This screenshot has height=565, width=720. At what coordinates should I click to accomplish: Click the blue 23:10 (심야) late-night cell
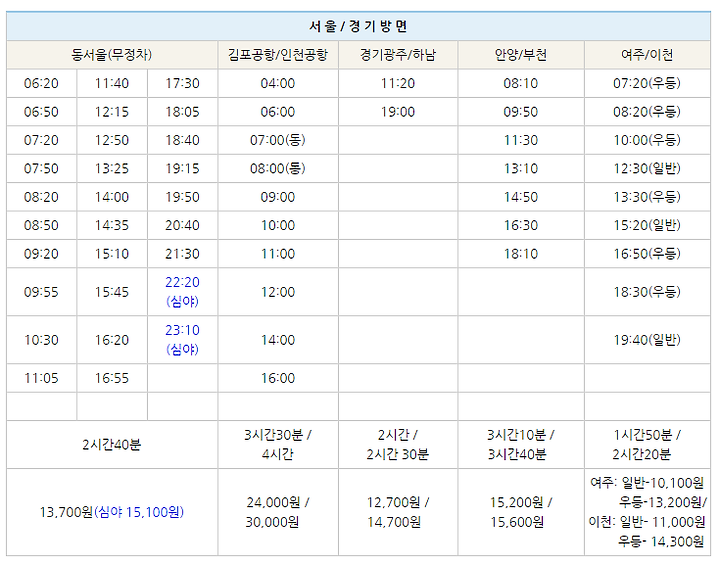point(182,340)
